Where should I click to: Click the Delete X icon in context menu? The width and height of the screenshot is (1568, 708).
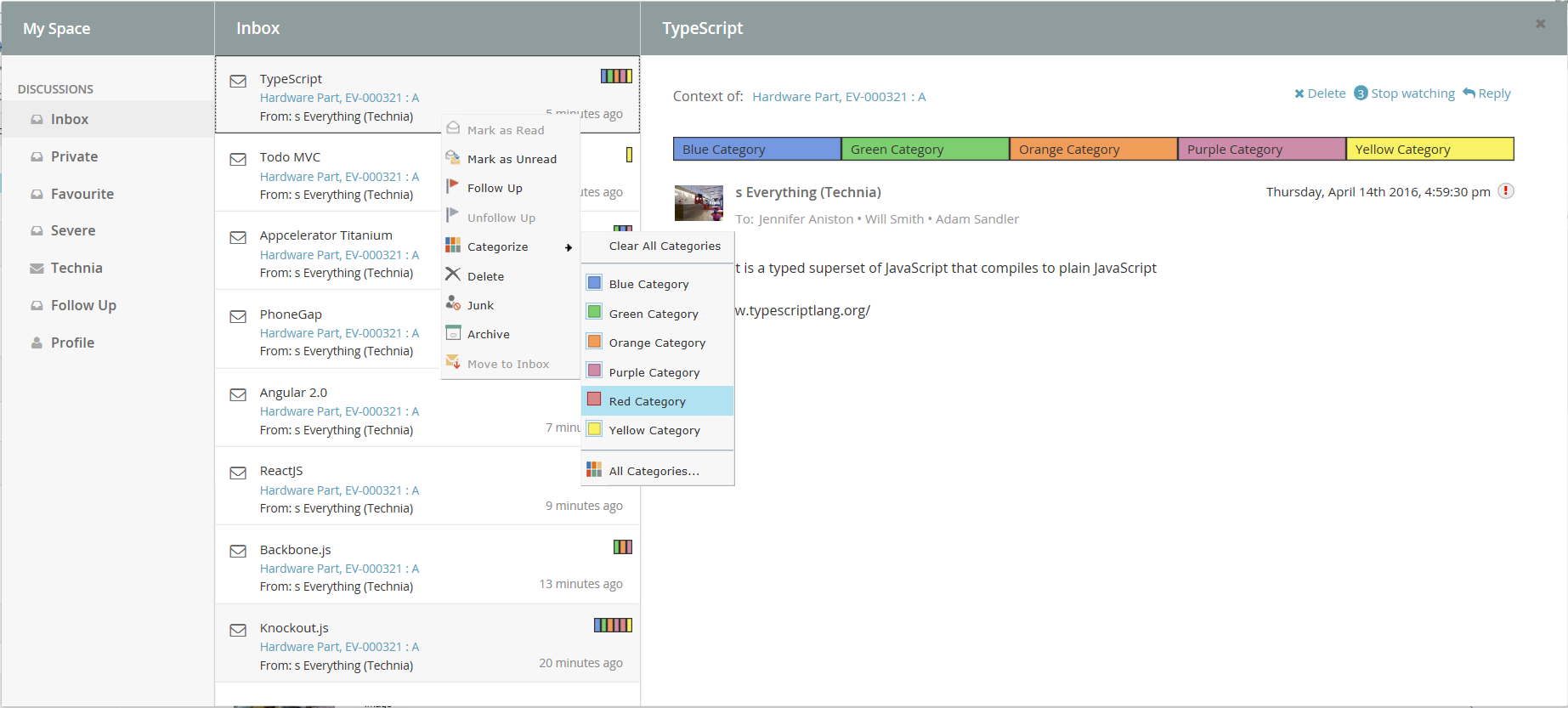coord(453,275)
